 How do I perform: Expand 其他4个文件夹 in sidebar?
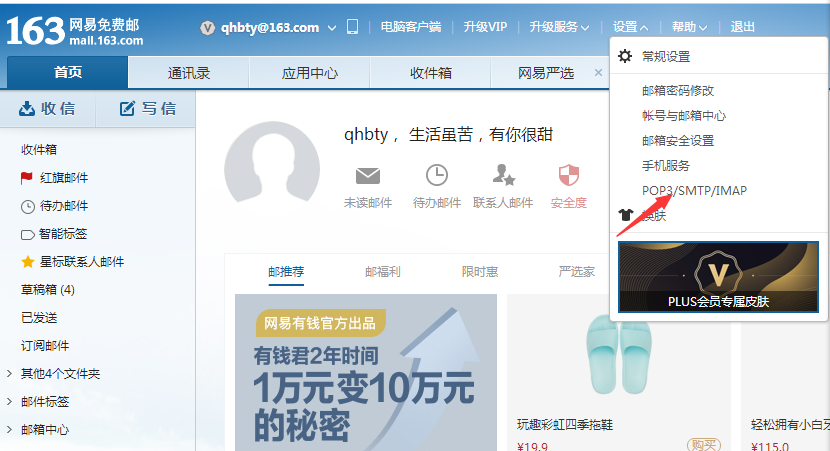10,374
